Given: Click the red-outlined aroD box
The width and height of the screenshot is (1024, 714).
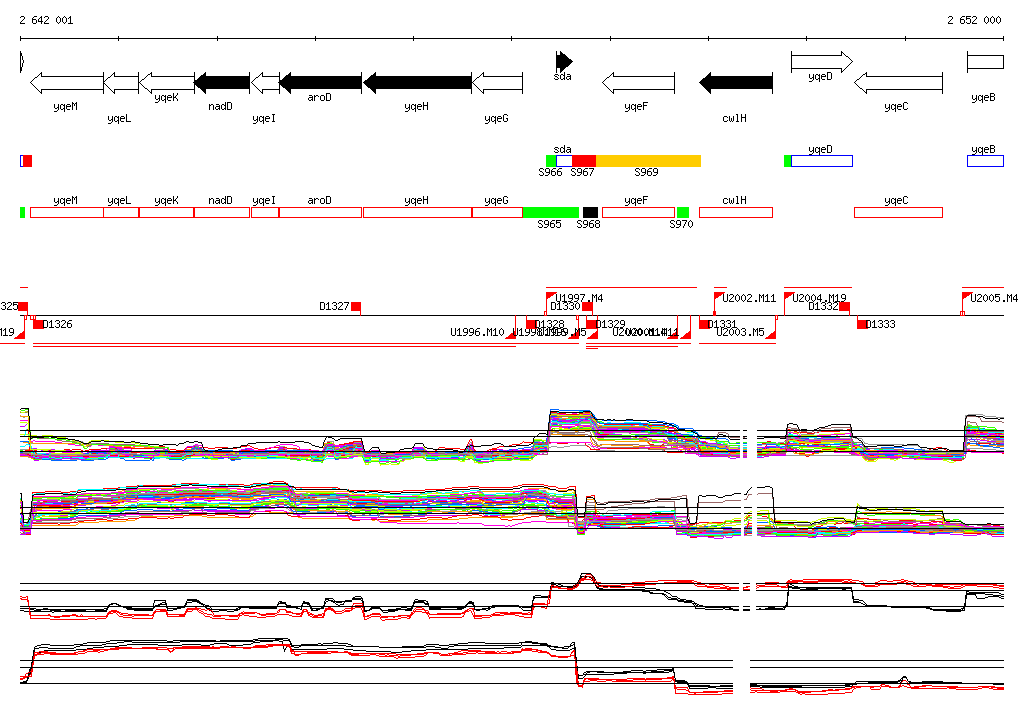Looking at the screenshot, I should [321, 212].
